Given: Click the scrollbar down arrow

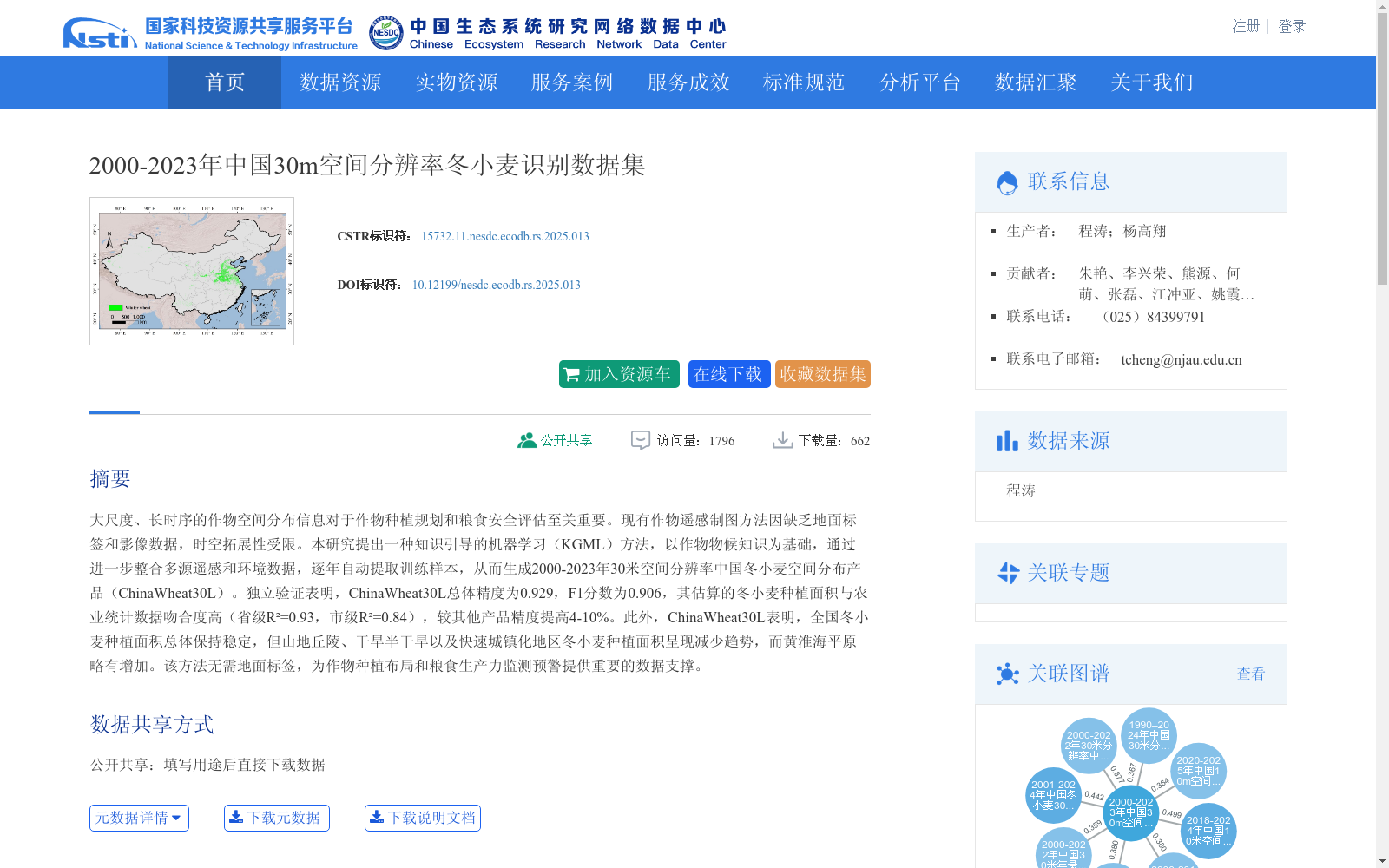Looking at the screenshot, I should tap(1382, 861).
